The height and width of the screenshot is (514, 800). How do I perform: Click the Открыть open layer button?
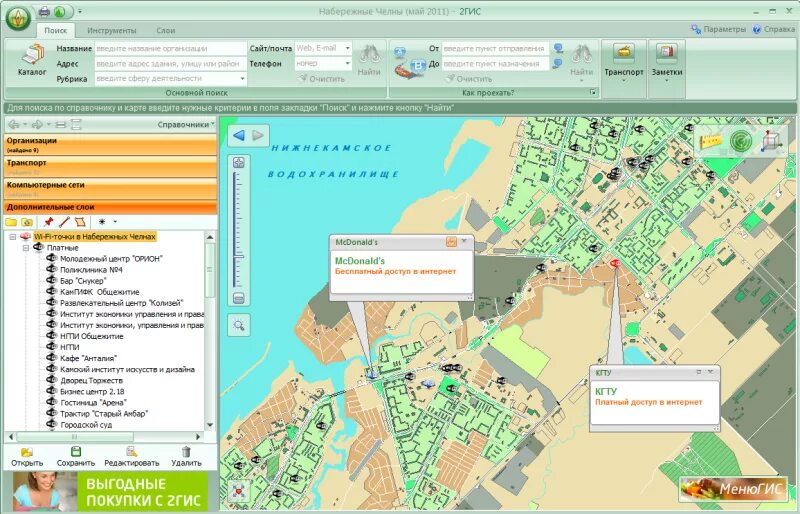pyautogui.click(x=27, y=456)
